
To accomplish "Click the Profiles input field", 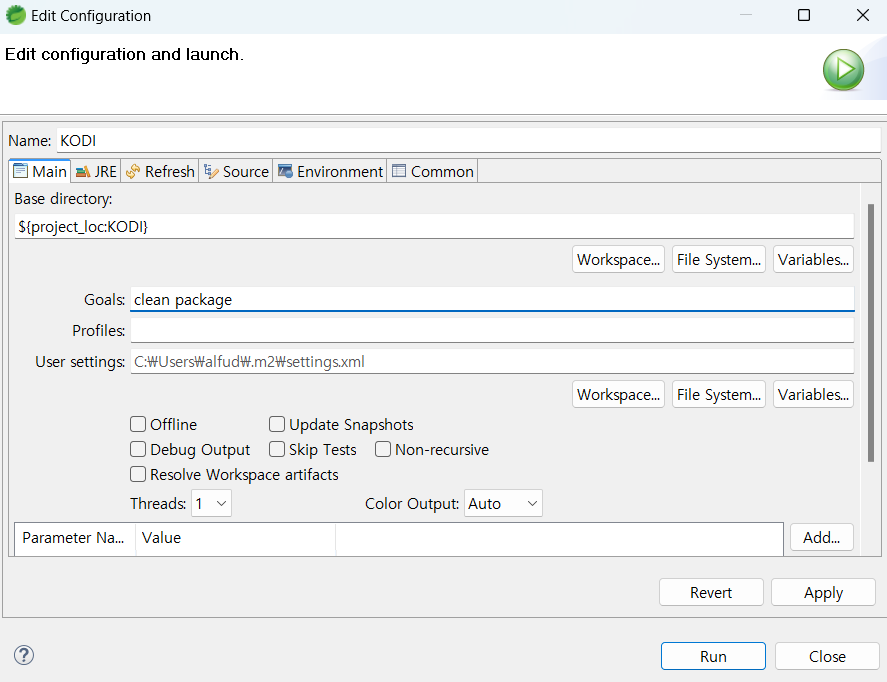I will [x=492, y=330].
